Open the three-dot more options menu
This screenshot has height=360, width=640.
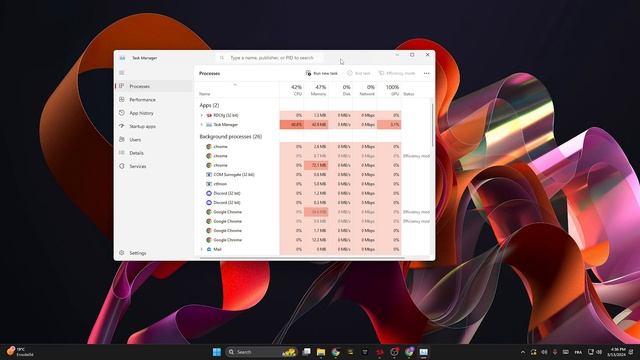[x=427, y=73]
